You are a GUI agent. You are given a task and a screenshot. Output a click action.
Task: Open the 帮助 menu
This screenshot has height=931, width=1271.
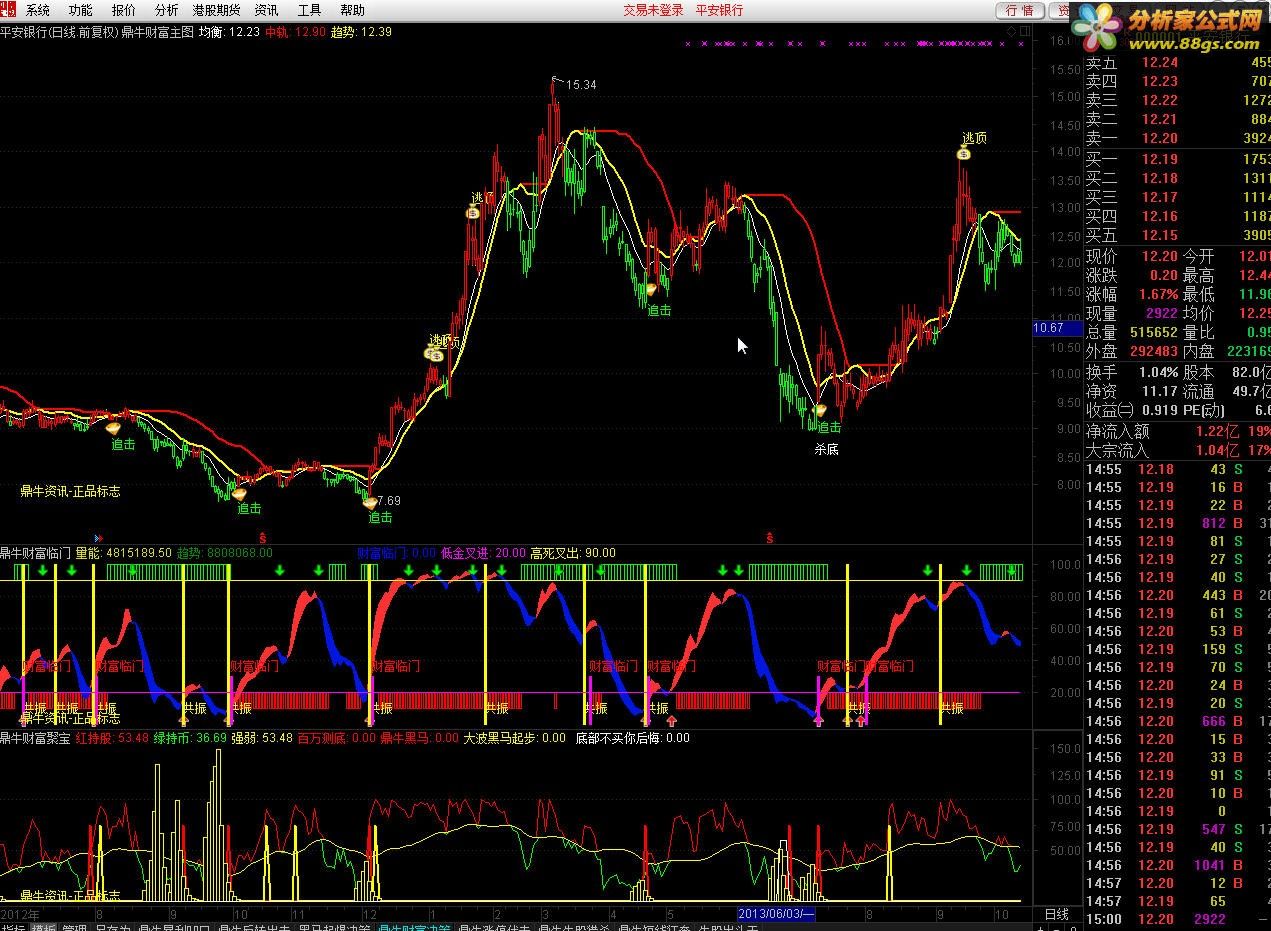[x=352, y=10]
